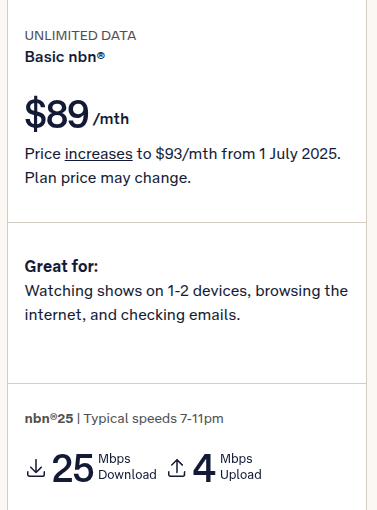377x510 pixels.
Task: Click the UNLIMITED DATA label
Action: (x=80, y=36)
